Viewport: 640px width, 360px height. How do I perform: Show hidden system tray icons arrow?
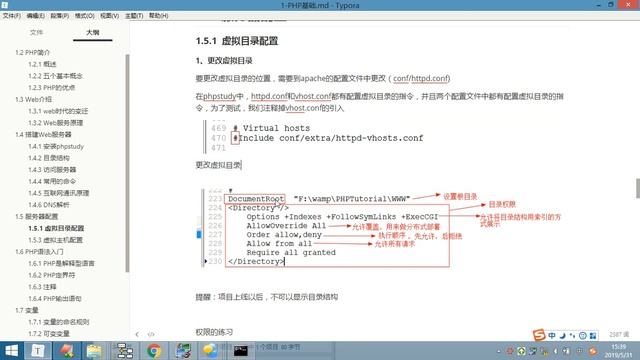[499, 351]
